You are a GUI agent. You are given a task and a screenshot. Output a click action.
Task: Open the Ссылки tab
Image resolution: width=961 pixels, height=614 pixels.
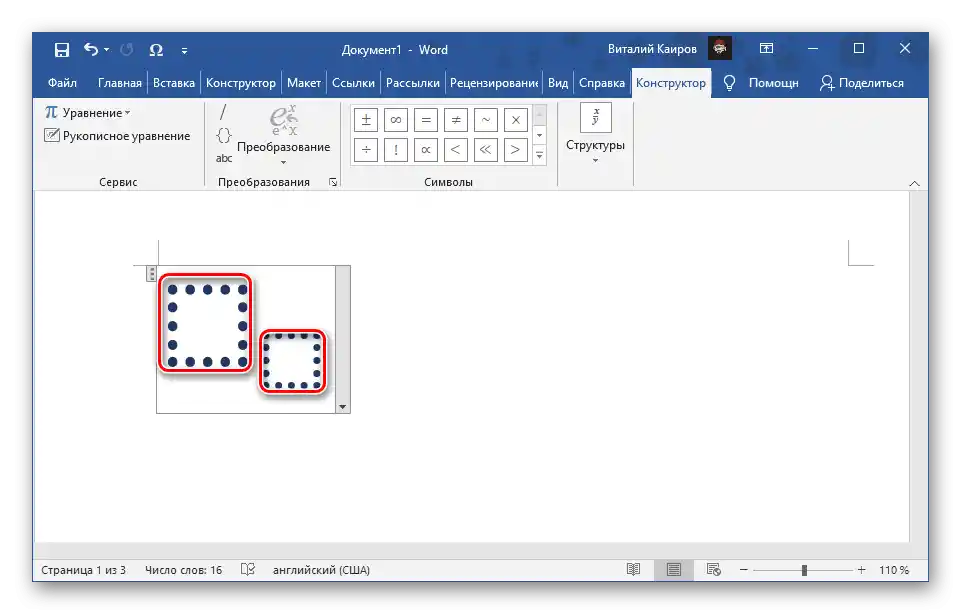(x=353, y=83)
